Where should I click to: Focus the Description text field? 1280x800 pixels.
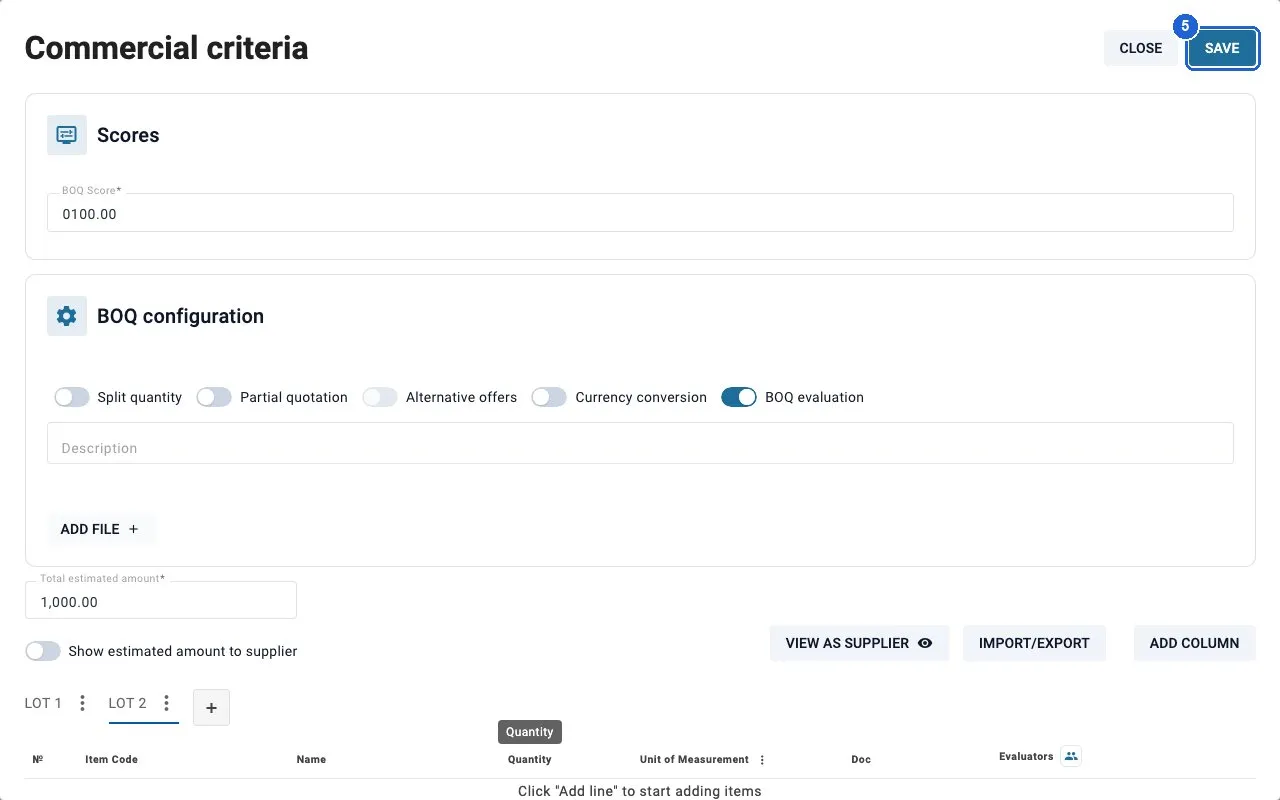[640, 443]
